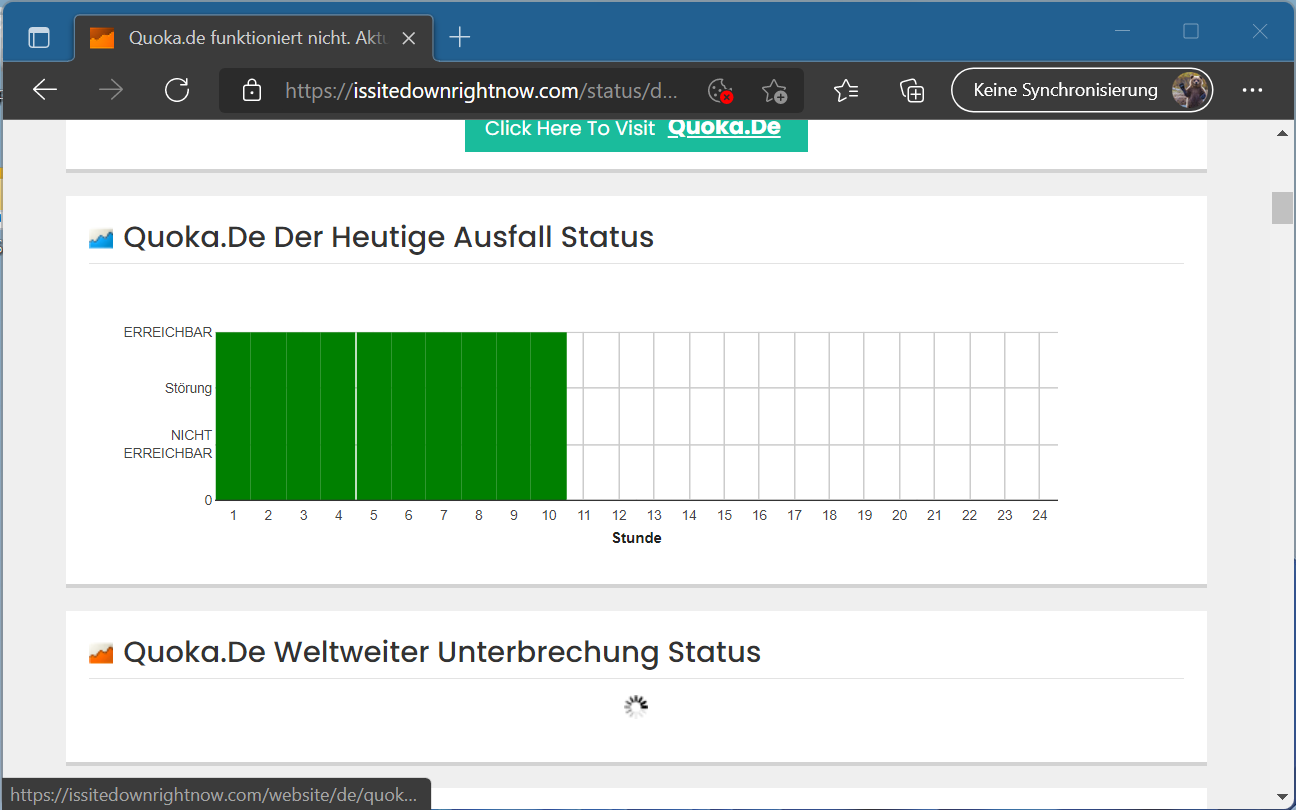Click the loading spinner under Weltweiter Unterbrechung

pos(636,708)
